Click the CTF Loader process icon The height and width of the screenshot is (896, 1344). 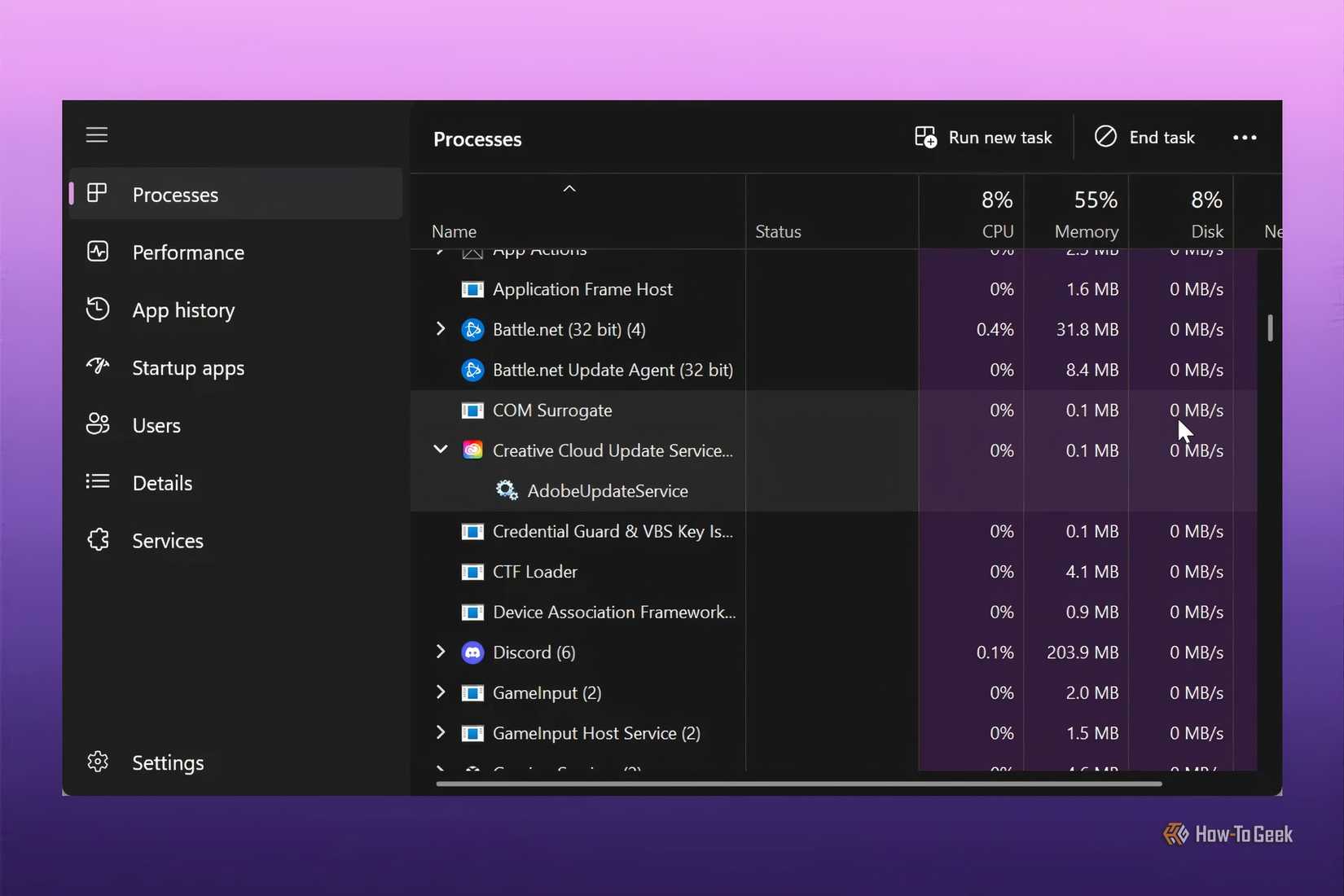pyautogui.click(x=472, y=572)
